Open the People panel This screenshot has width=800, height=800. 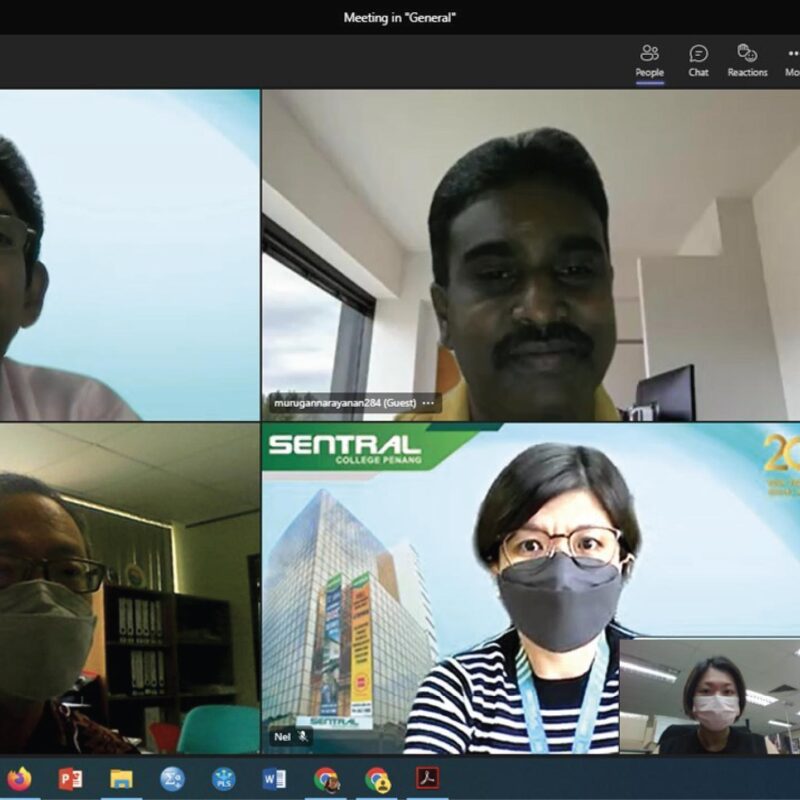click(x=649, y=61)
